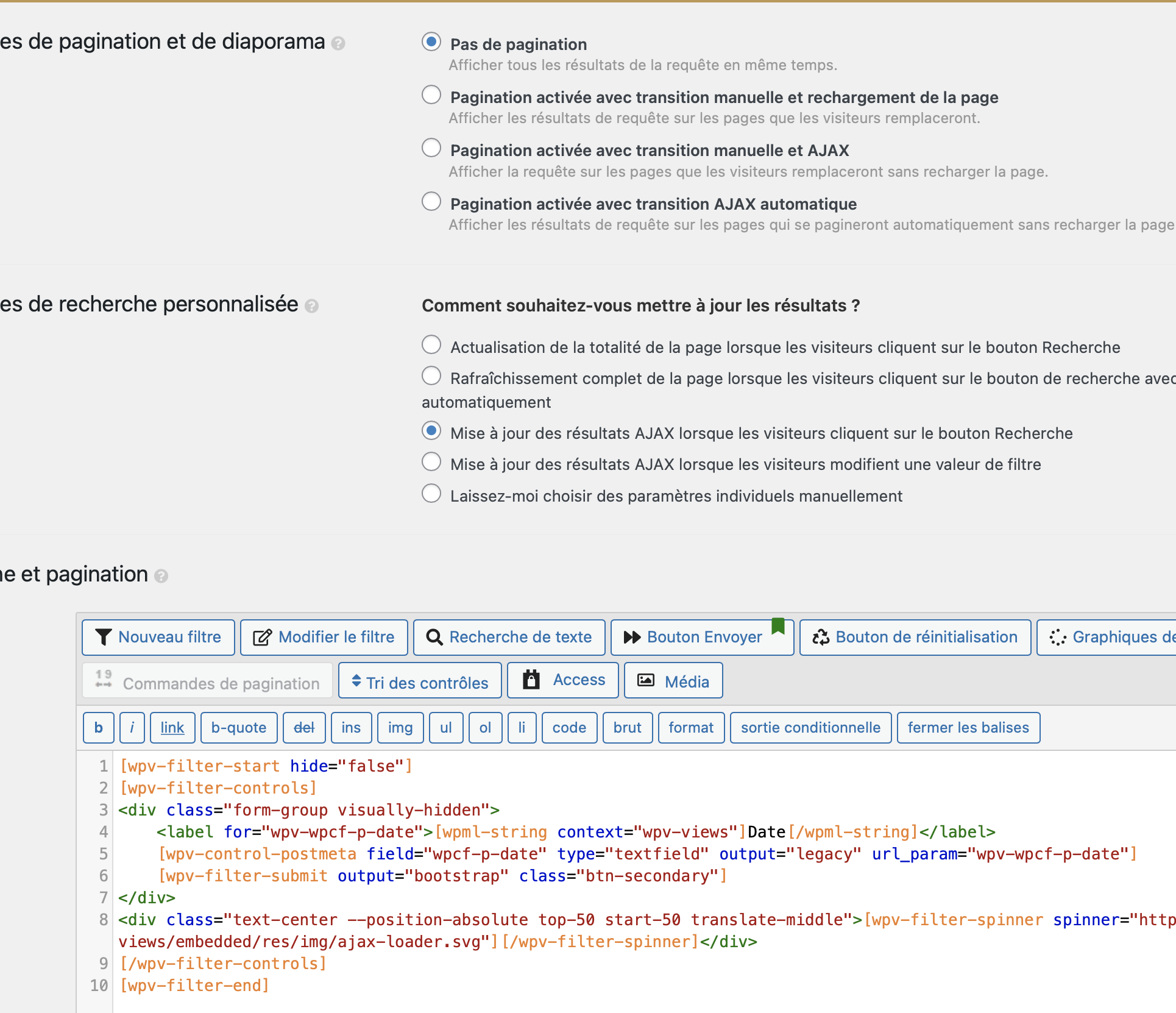1176x1013 pixels.
Task: Click the sort arrows icon on Tri des contrôles
Action: tap(356, 681)
